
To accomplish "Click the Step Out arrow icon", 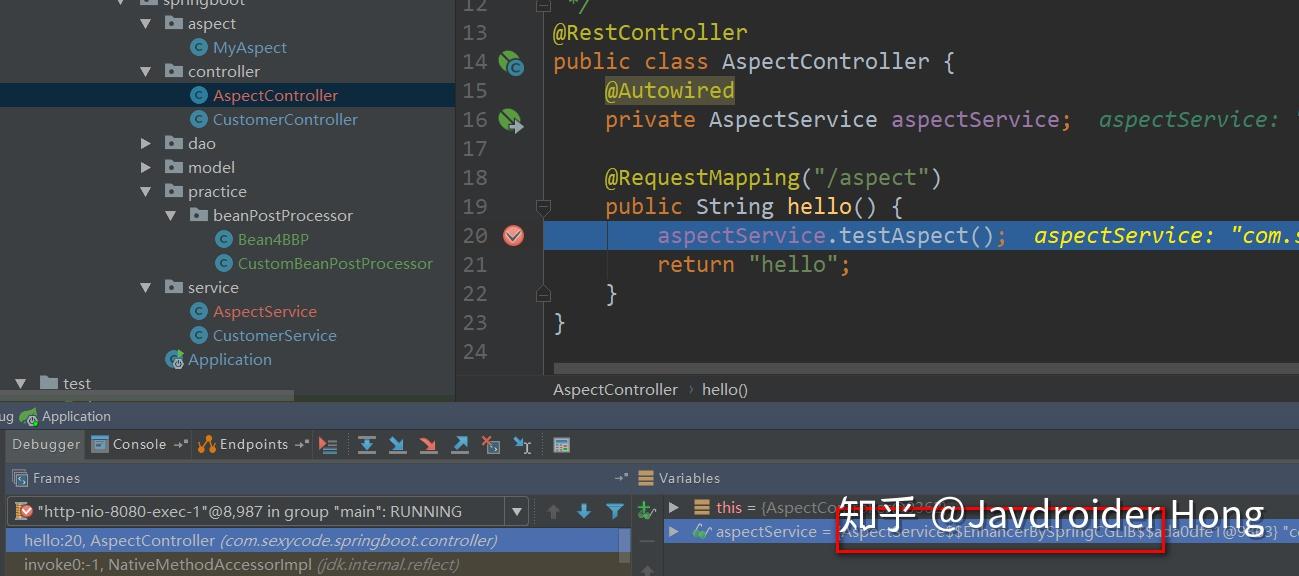I will pos(460,444).
